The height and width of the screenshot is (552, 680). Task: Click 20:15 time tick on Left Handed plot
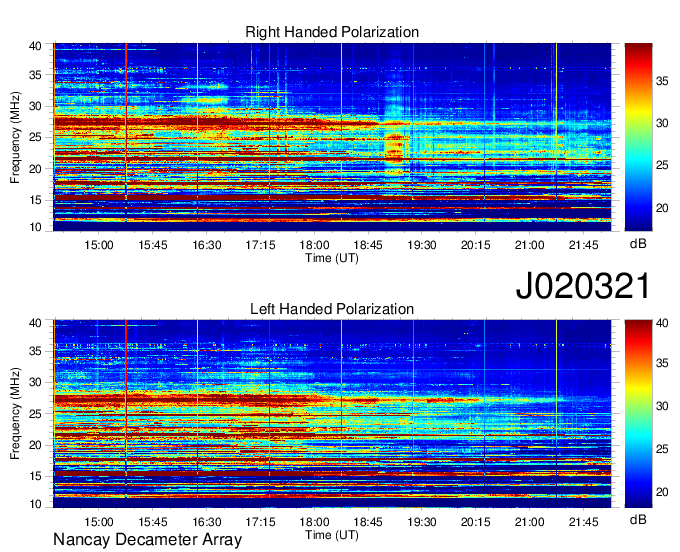pos(475,522)
